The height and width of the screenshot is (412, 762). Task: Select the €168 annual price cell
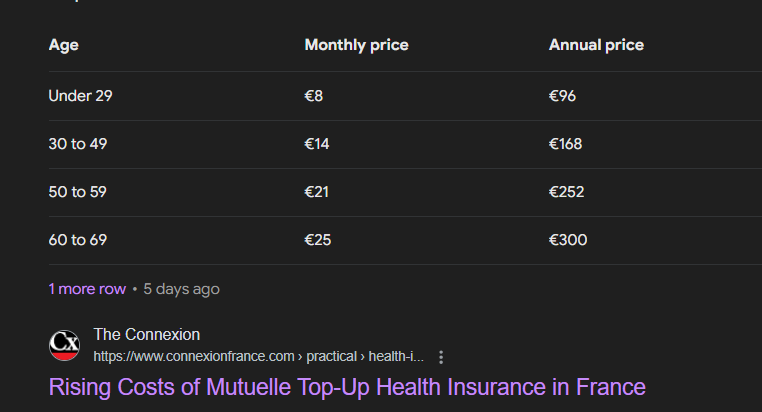pos(566,144)
